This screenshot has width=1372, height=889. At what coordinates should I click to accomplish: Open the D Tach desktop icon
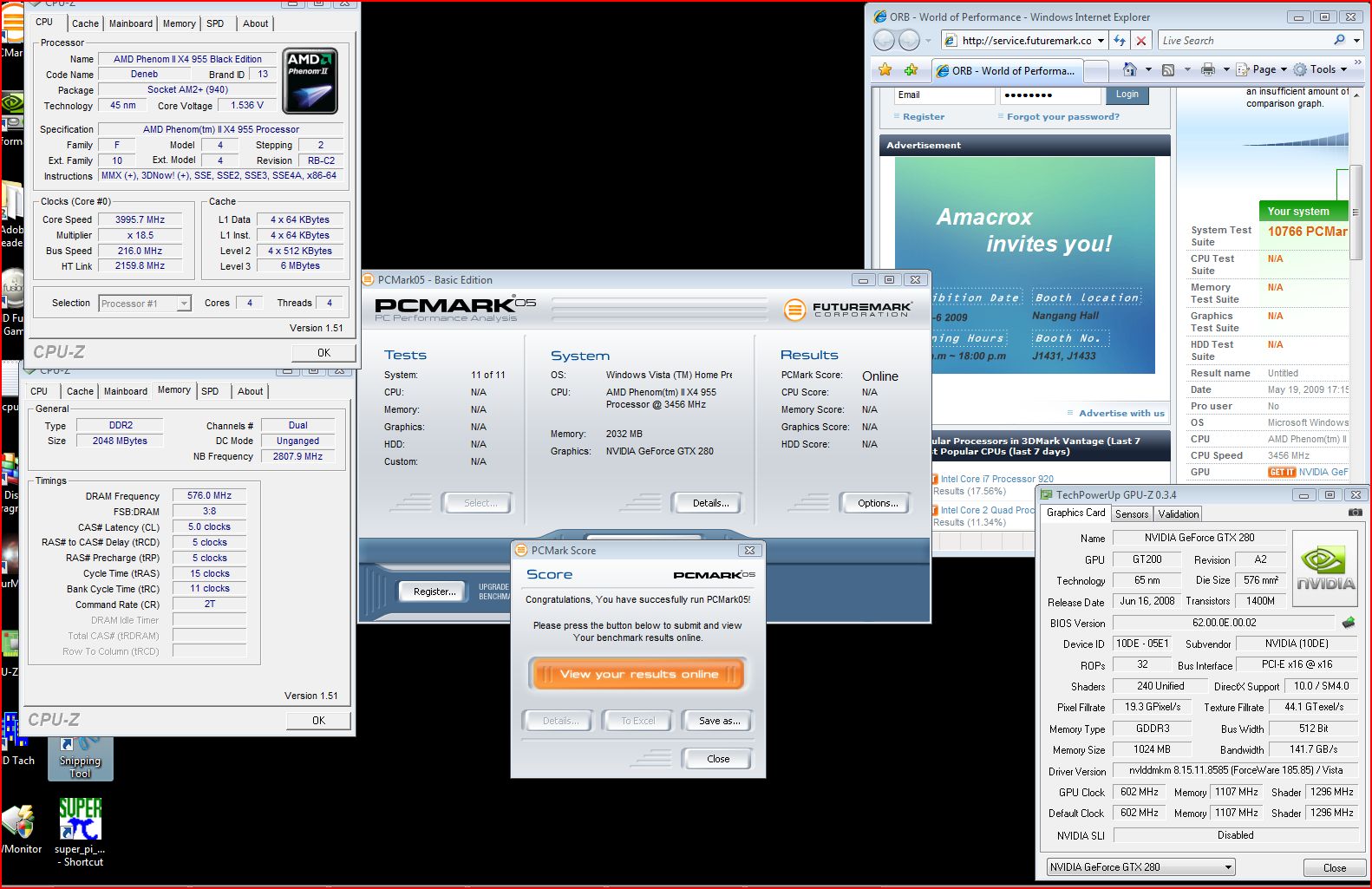[x=17, y=740]
